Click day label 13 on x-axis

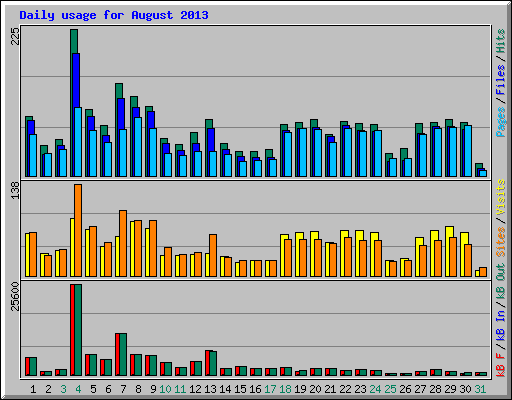coord(210,389)
